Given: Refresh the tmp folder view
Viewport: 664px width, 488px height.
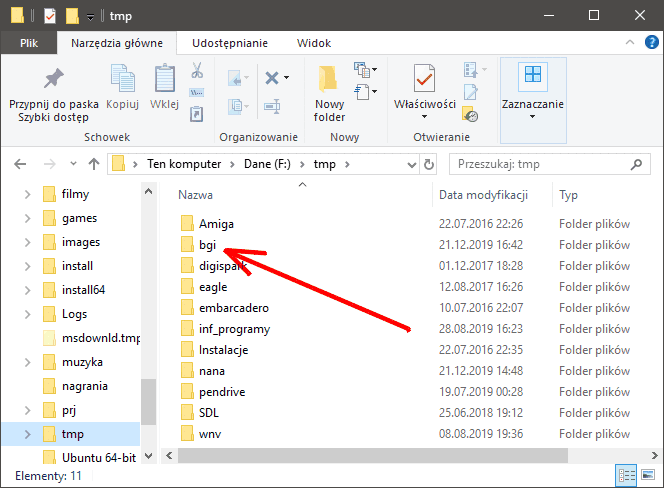Looking at the screenshot, I should [x=429, y=164].
